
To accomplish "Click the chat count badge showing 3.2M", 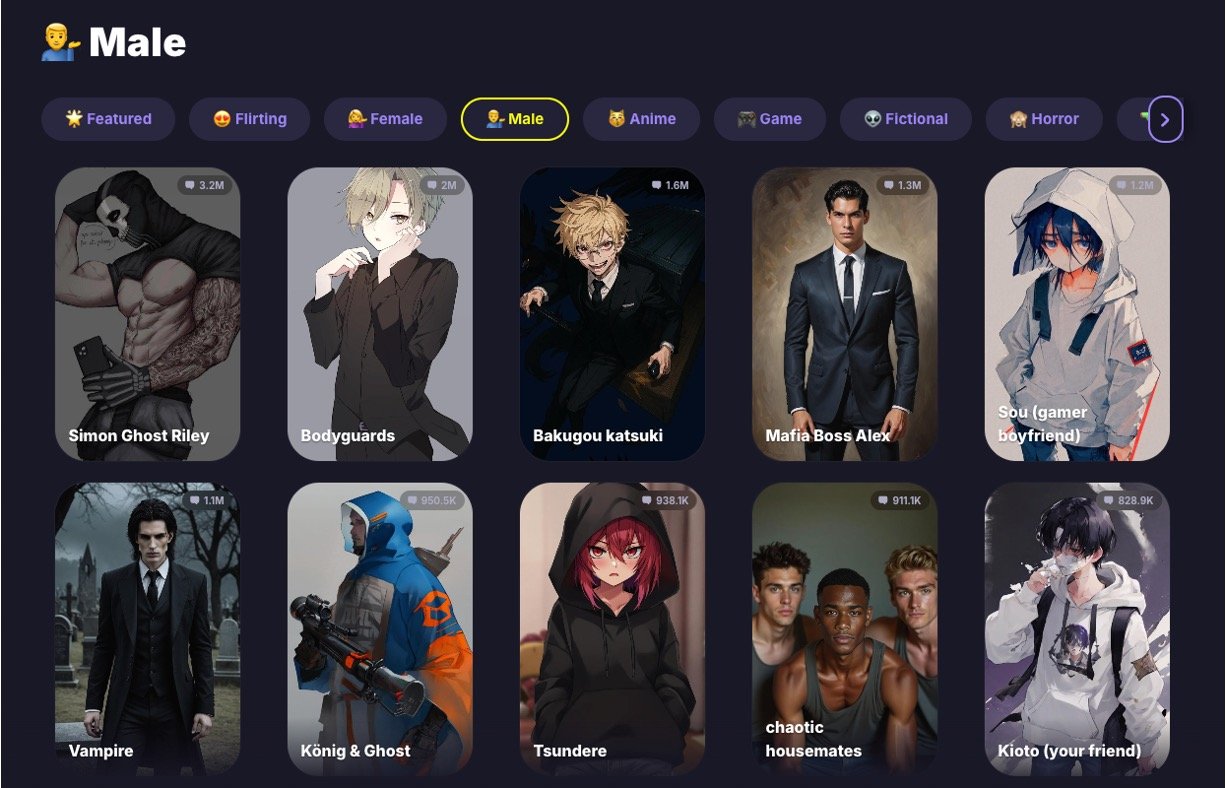I will tap(205, 185).
